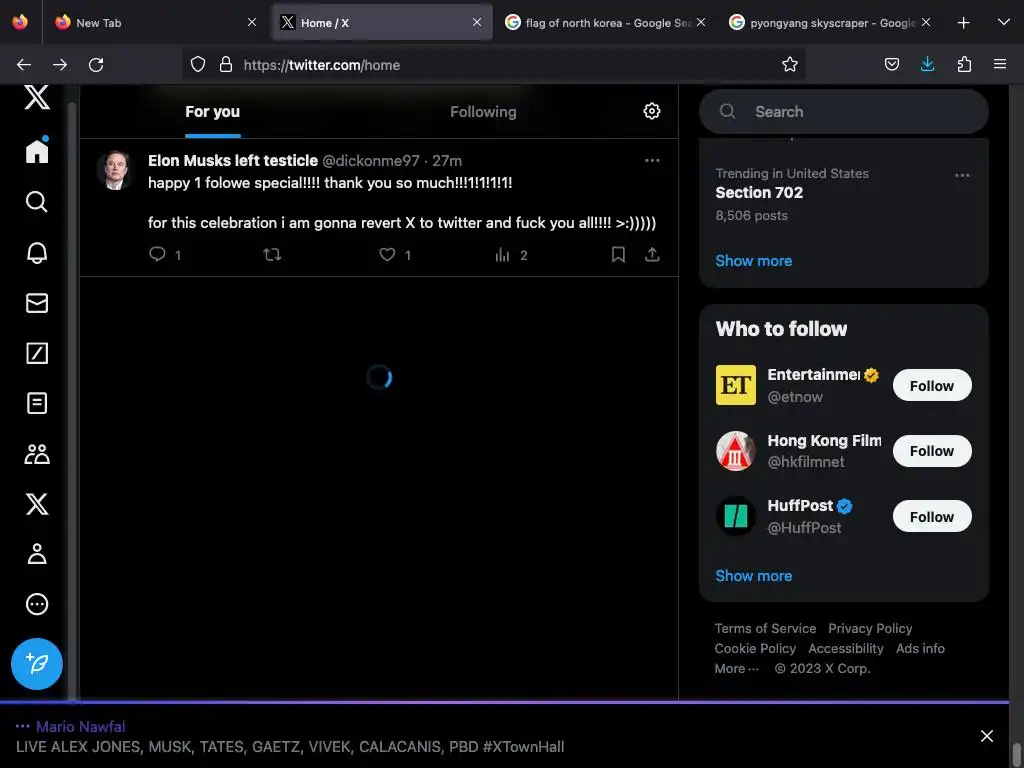View site security lock info

226,64
